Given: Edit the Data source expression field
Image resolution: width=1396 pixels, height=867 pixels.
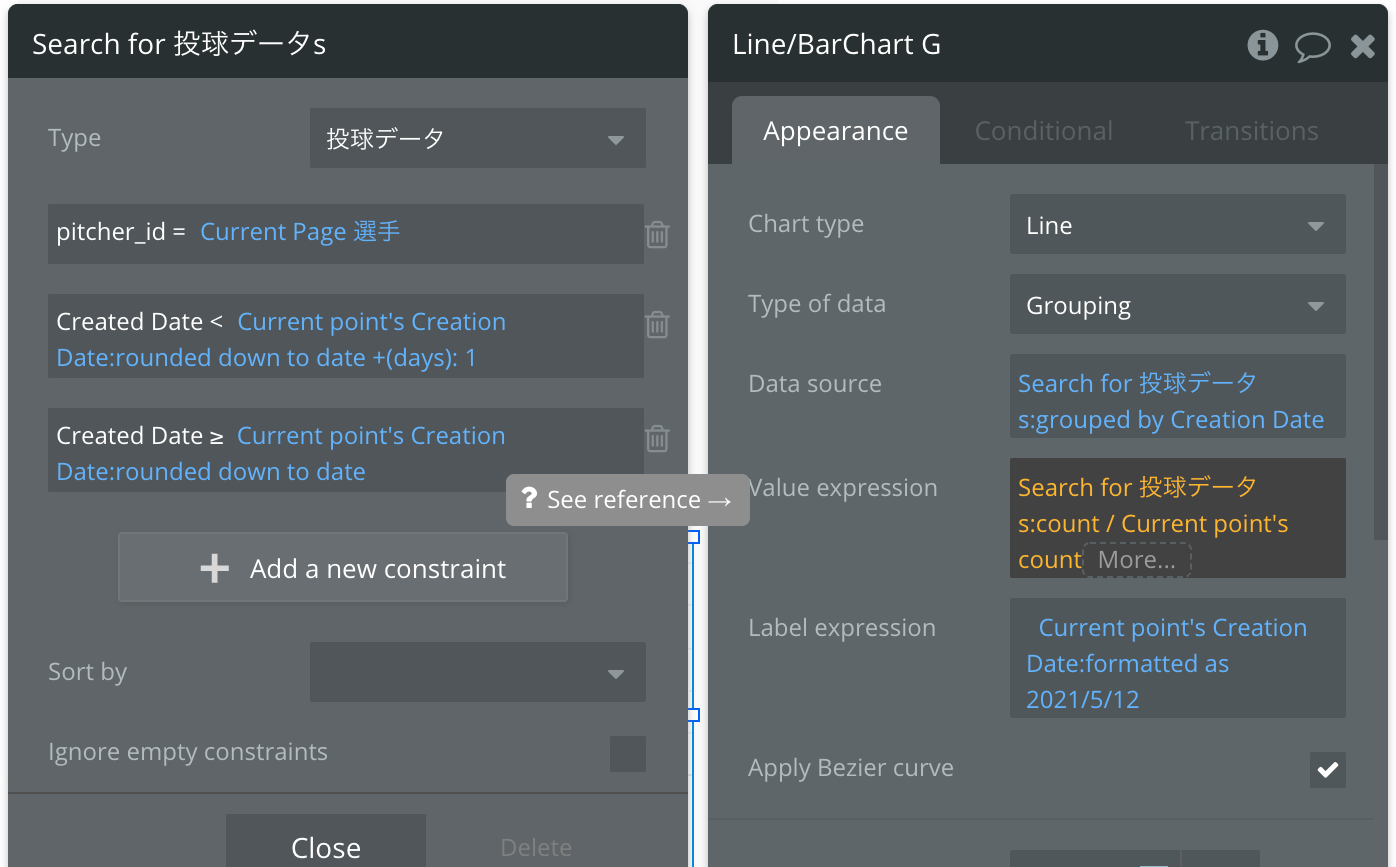Looking at the screenshot, I should pyautogui.click(x=1177, y=400).
